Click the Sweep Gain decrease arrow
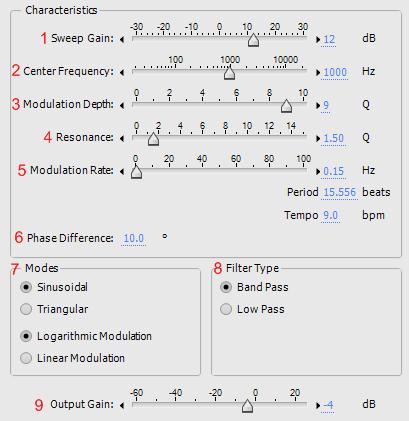The image size is (409, 421). [x=122, y=39]
